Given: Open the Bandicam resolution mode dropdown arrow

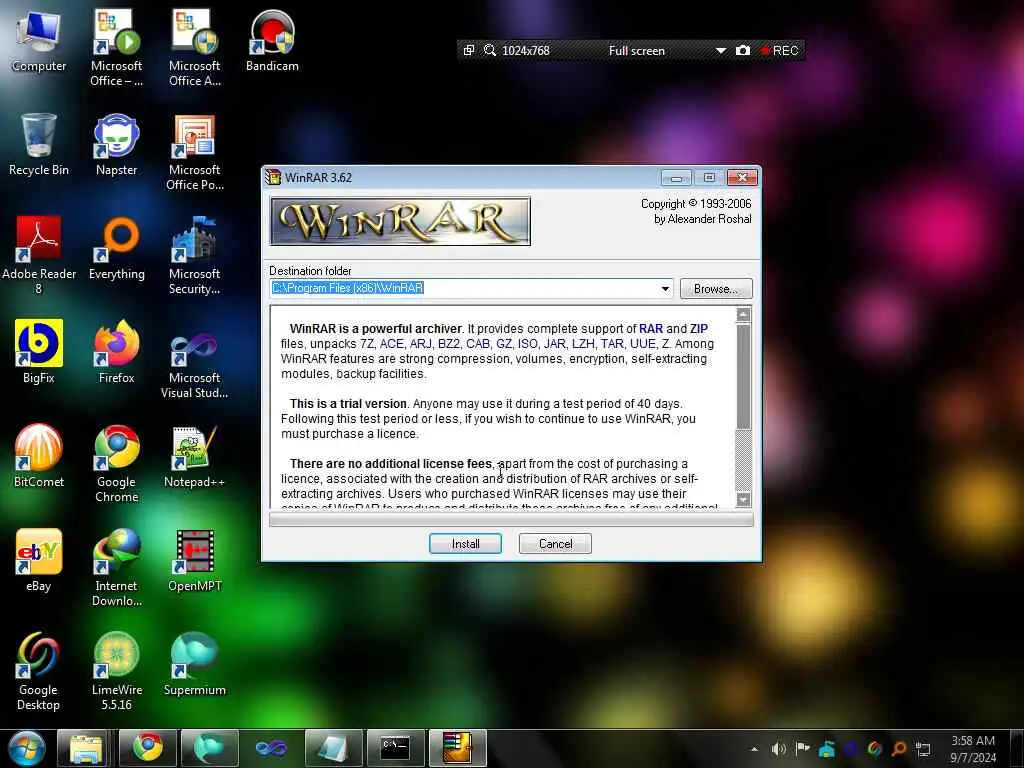Looking at the screenshot, I should point(720,50).
